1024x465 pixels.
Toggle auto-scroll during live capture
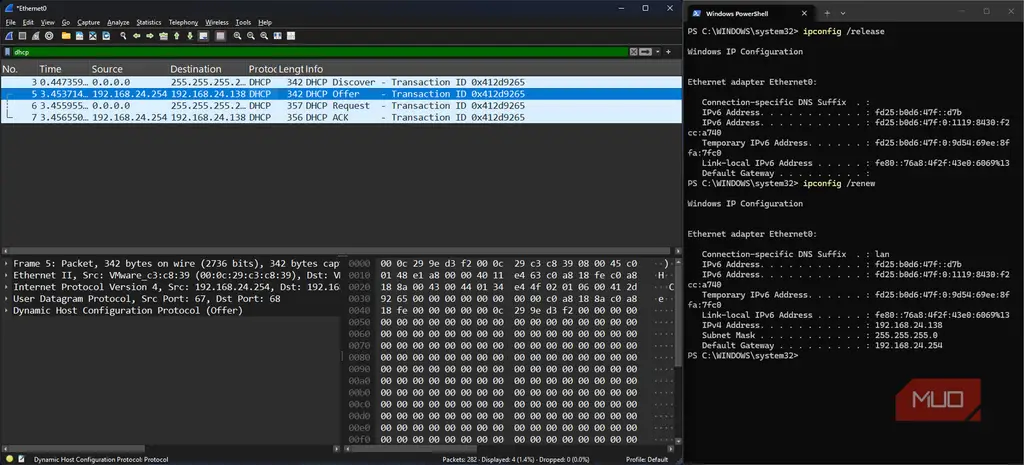point(203,36)
